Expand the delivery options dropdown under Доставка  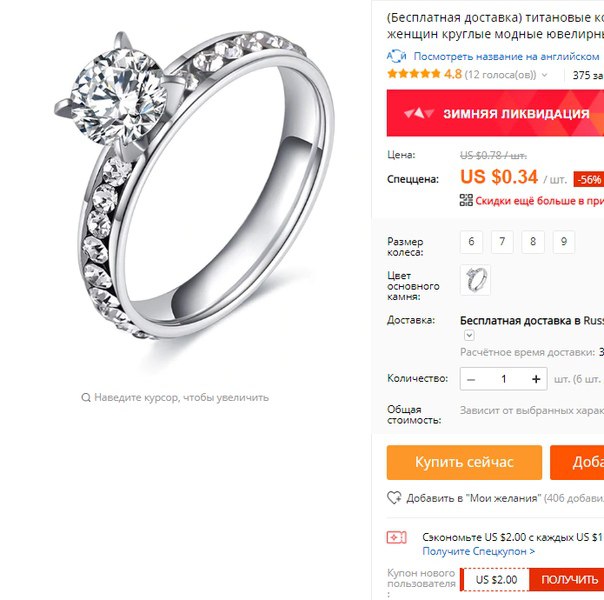(x=469, y=335)
